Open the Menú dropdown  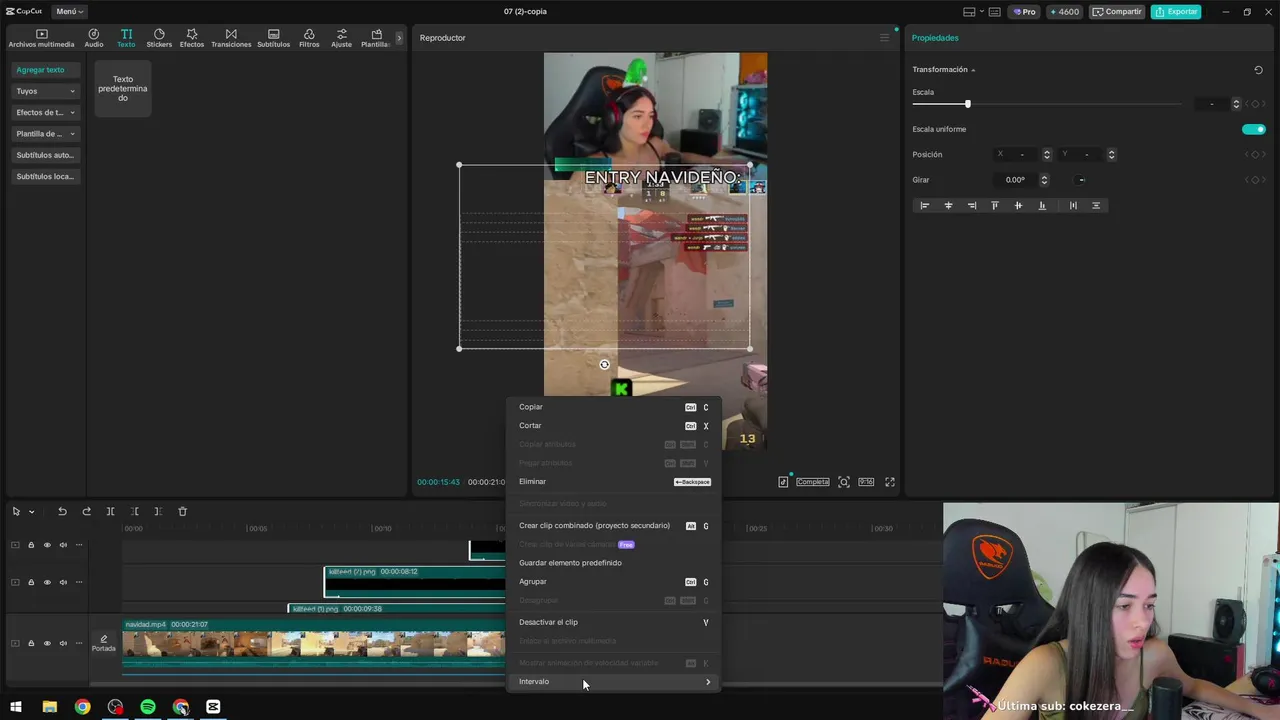click(69, 12)
